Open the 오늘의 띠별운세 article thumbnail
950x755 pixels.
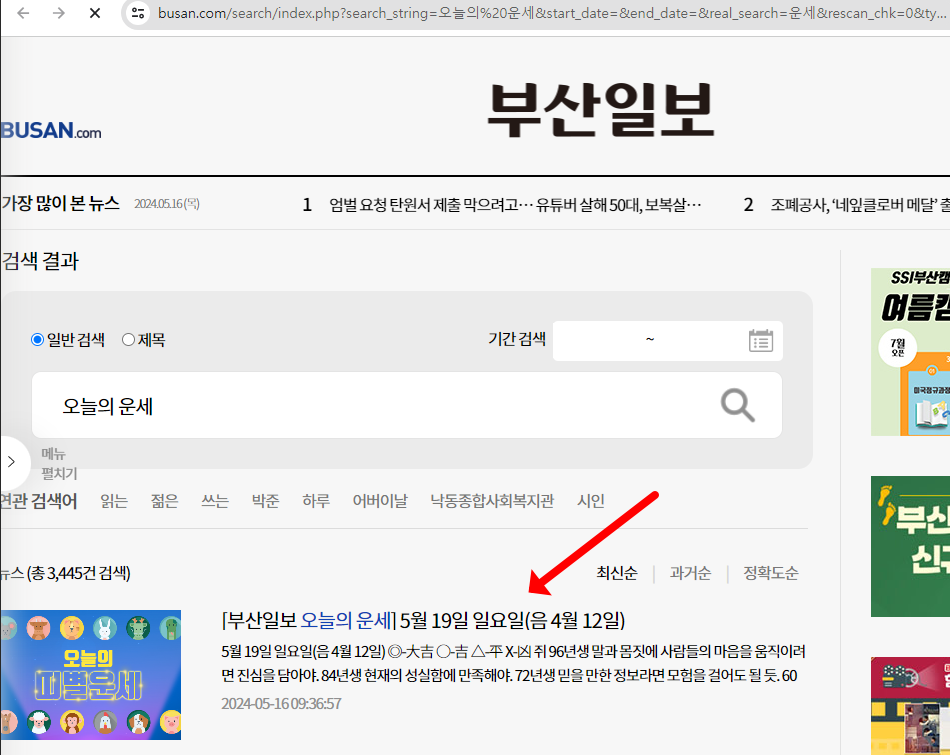click(90, 674)
